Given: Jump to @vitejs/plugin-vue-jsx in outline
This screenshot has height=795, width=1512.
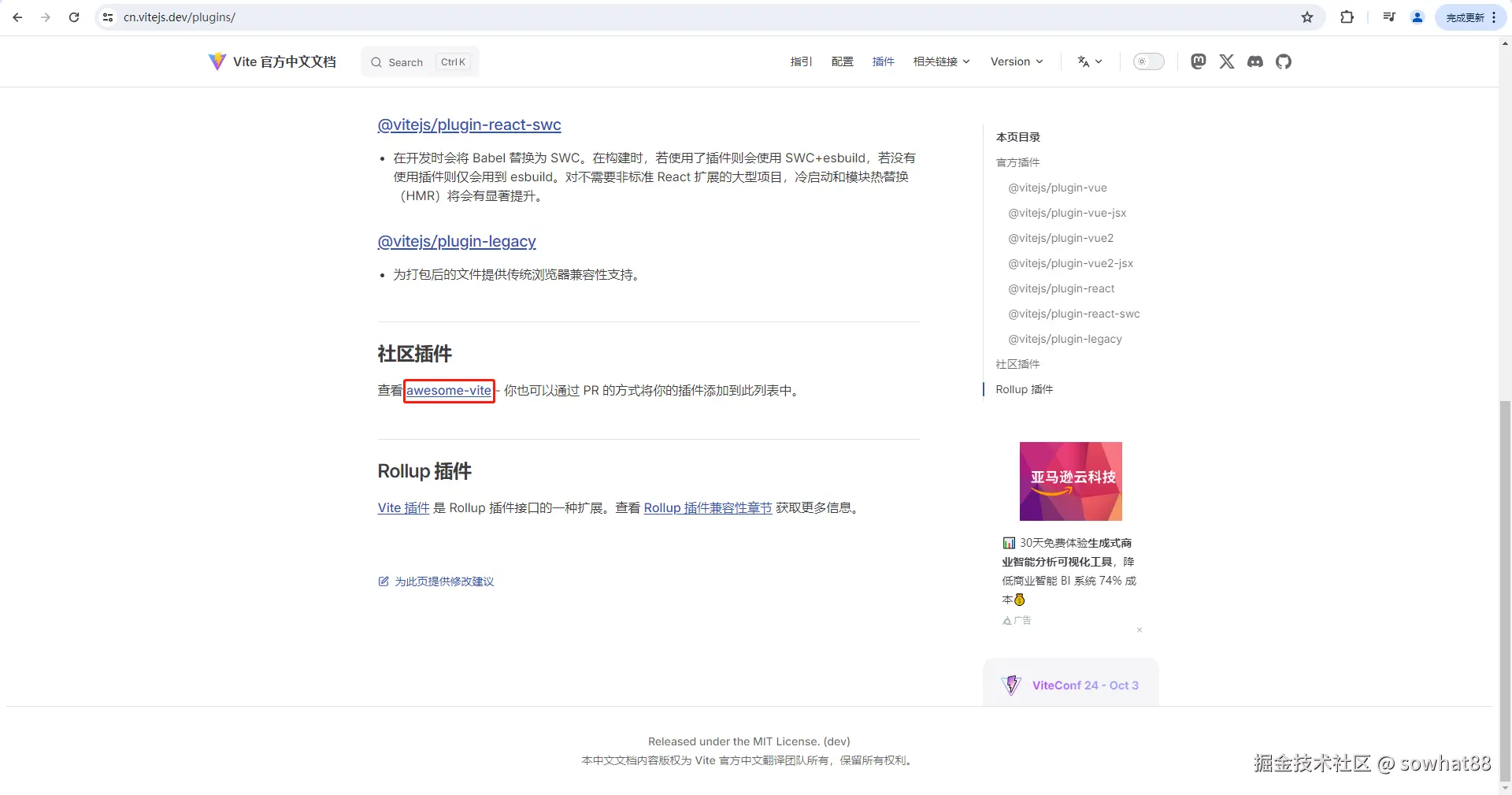Looking at the screenshot, I should (x=1068, y=213).
